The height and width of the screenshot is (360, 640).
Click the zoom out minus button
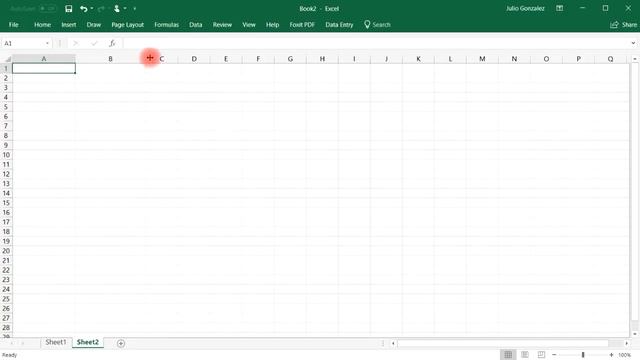tap(554, 355)
